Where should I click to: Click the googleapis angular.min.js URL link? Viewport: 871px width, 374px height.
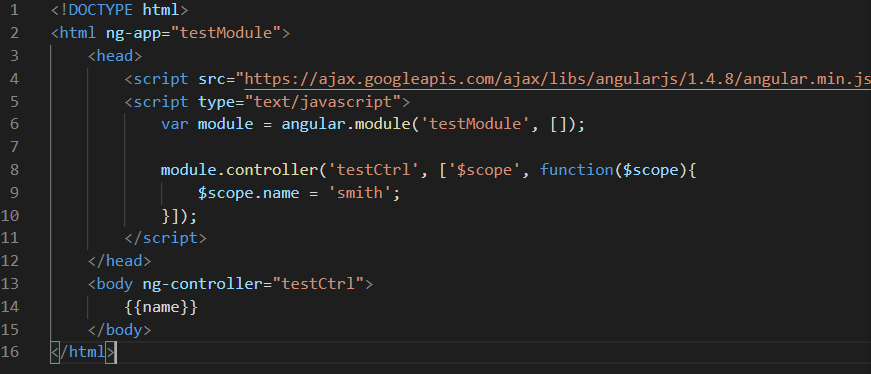[x=558, y=79]
